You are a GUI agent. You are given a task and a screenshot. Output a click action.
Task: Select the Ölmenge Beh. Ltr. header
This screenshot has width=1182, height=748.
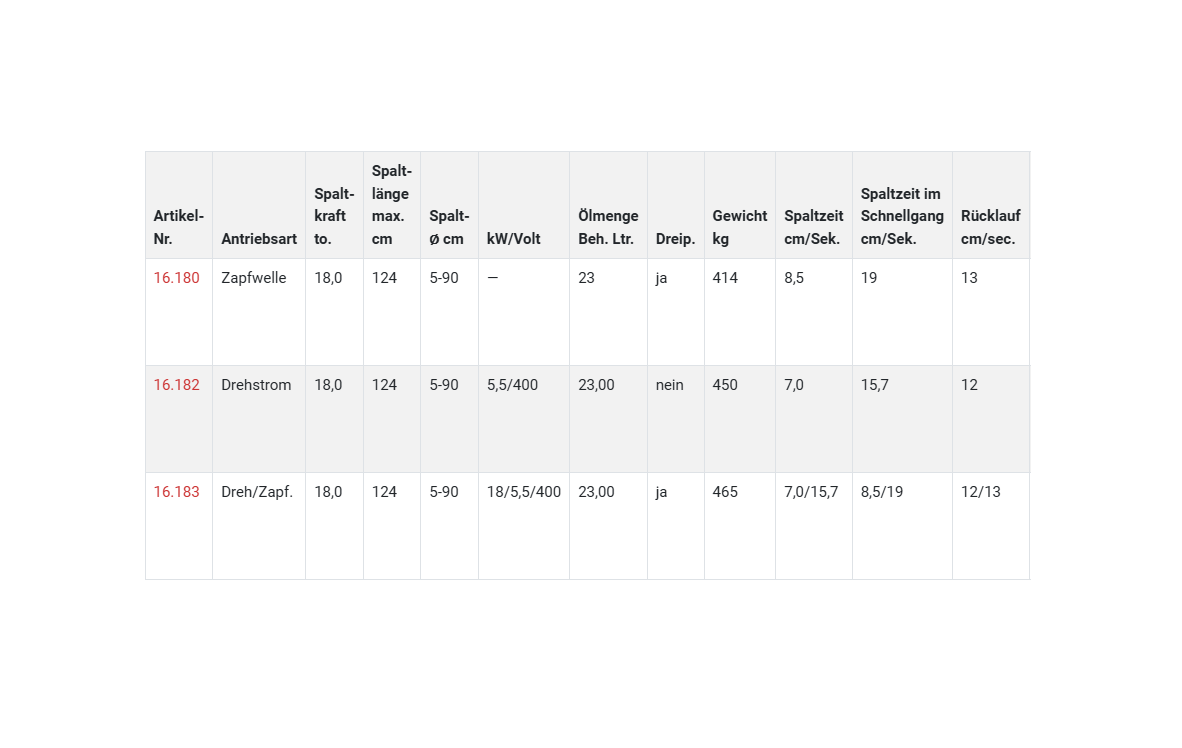pyautogui.click(x=608, y=227)
